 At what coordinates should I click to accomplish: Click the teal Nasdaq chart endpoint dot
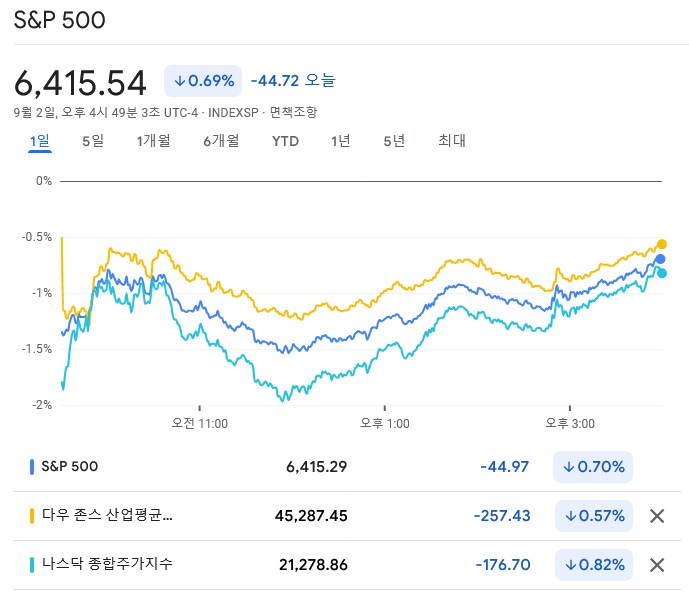pos(662,273)
